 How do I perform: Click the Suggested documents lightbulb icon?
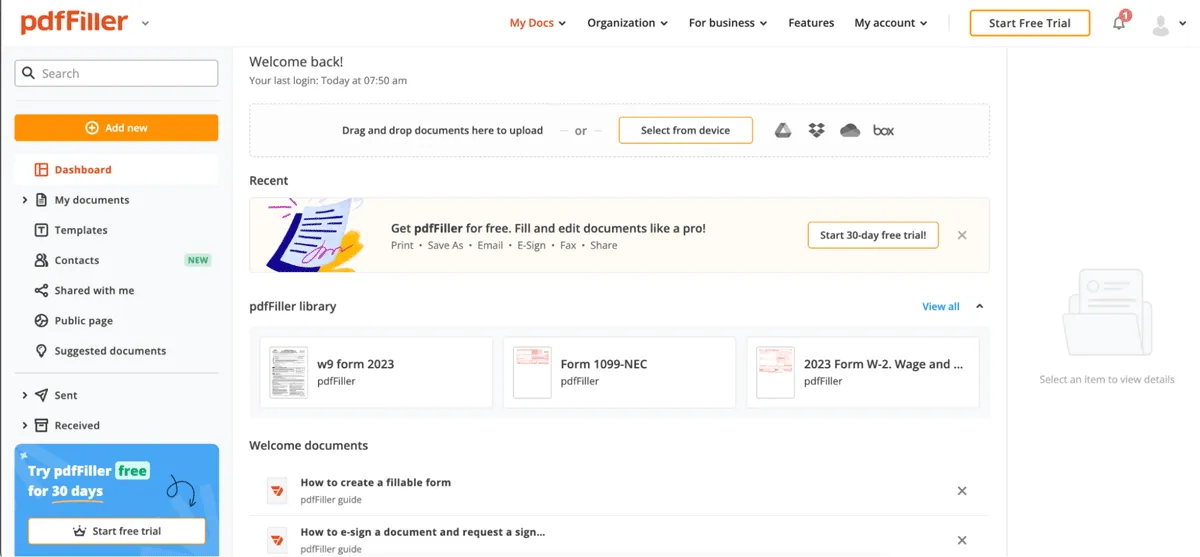coord(41,351)
